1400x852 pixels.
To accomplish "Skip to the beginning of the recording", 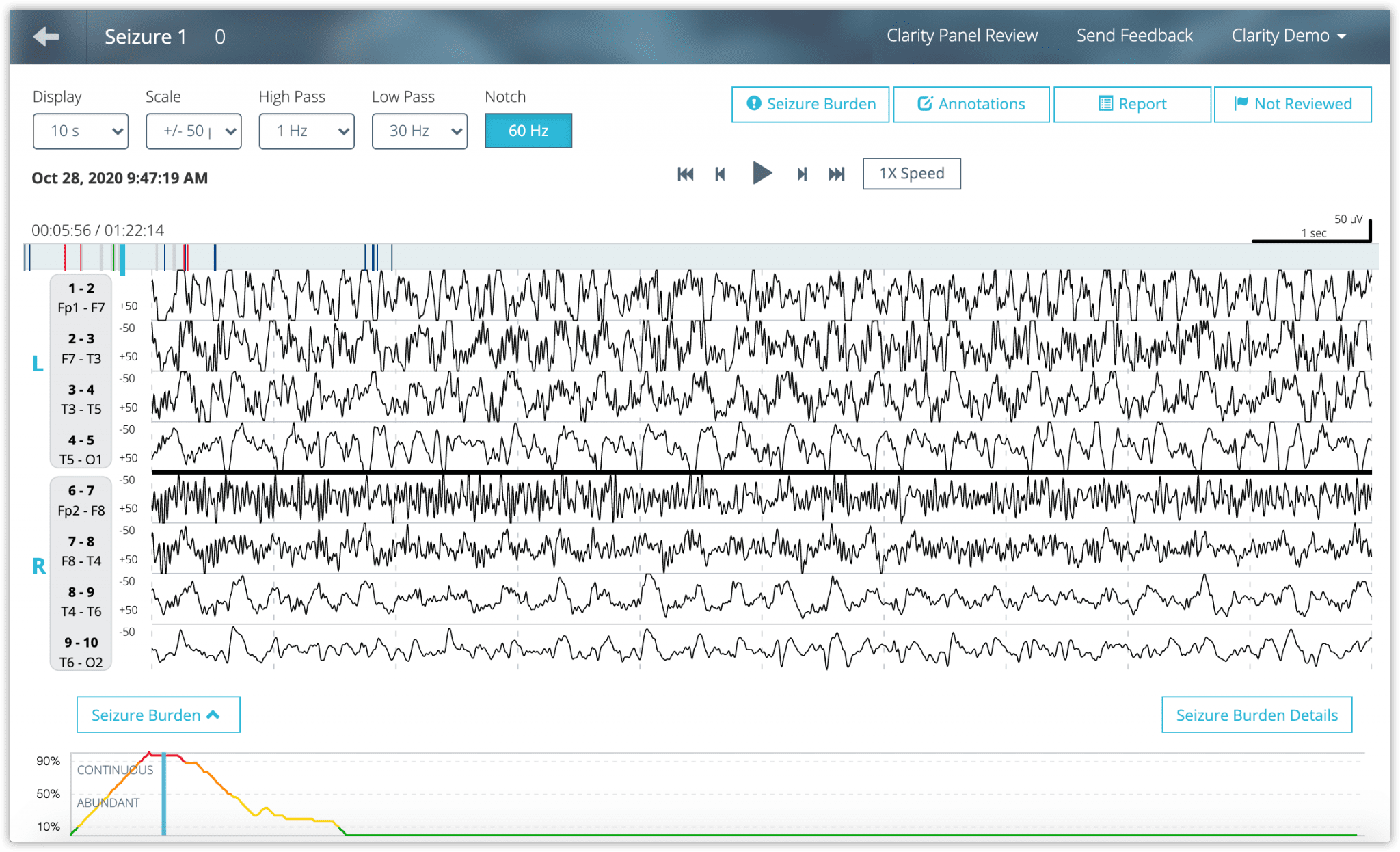I will 685,174.
